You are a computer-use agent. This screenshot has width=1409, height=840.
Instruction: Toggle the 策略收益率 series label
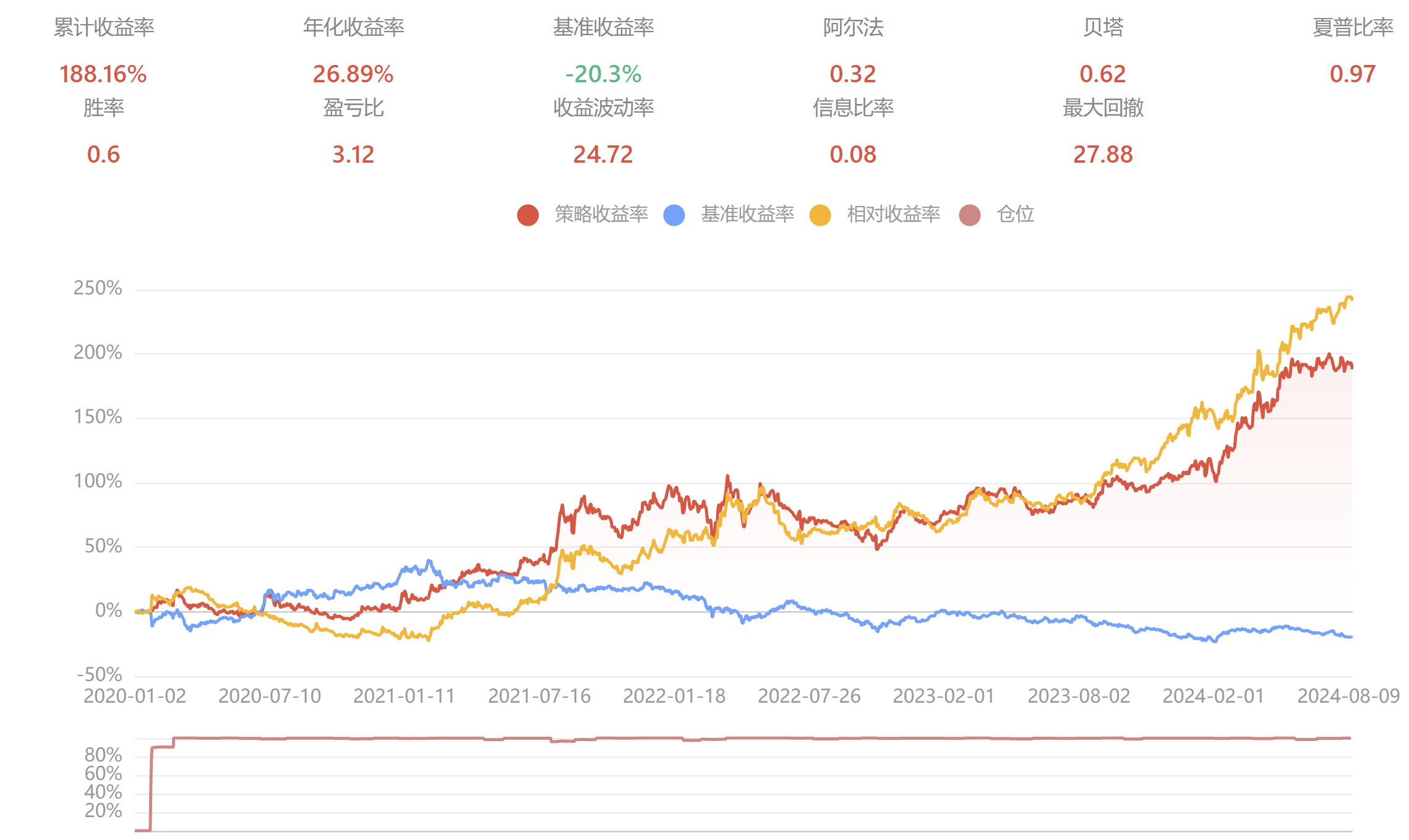(601, 214)
